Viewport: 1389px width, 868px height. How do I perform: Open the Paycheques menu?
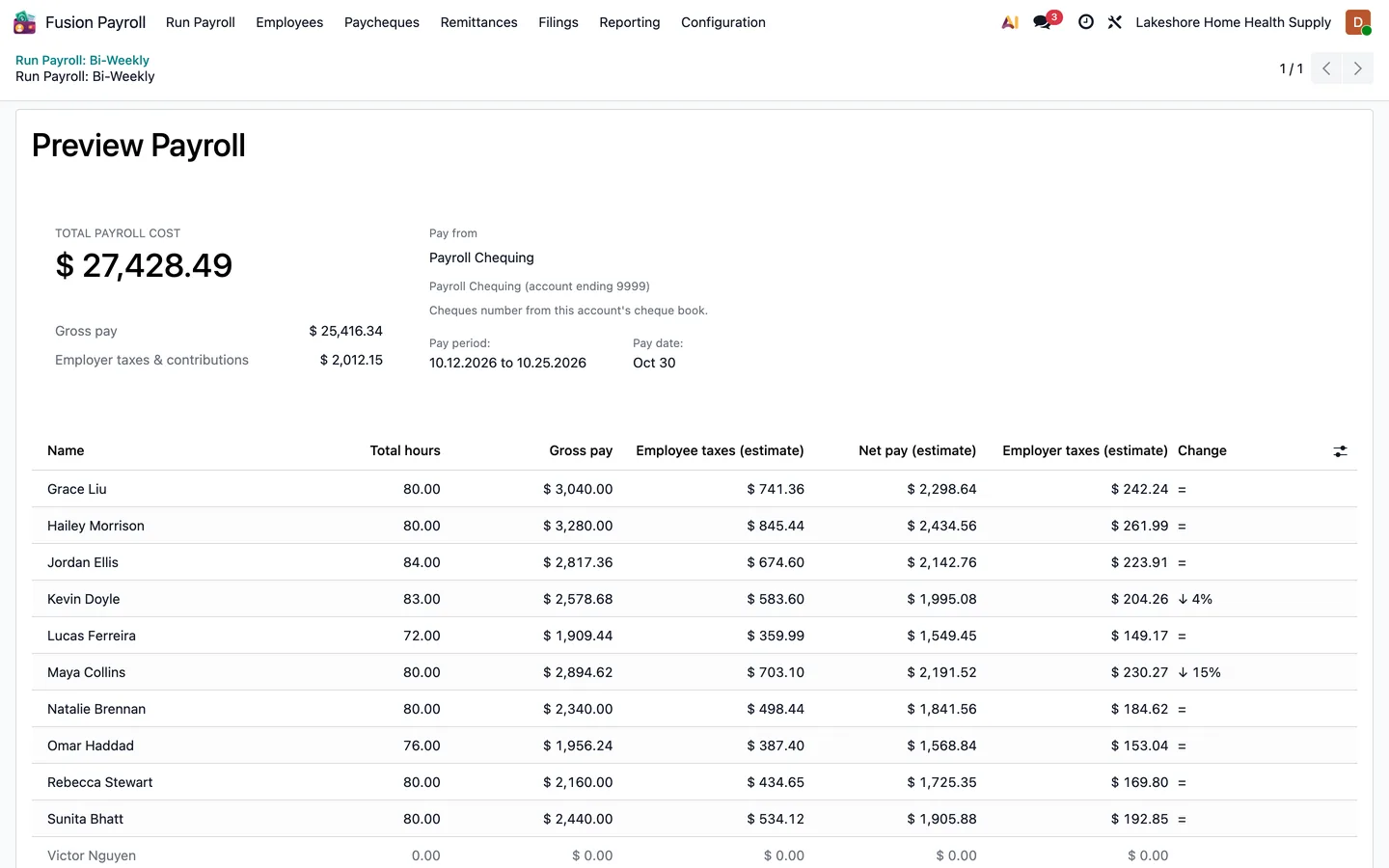pyautogui.click(x=382, y=22)
